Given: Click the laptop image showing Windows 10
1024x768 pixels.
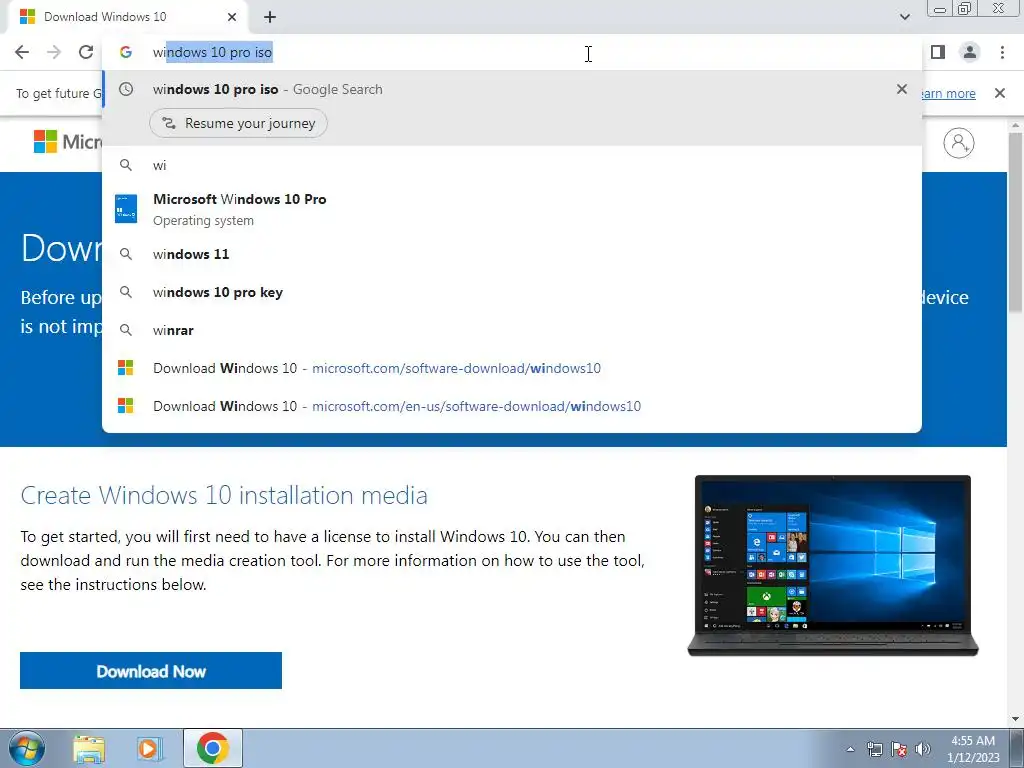Looking at the screenshot, I should coord(833,566).
